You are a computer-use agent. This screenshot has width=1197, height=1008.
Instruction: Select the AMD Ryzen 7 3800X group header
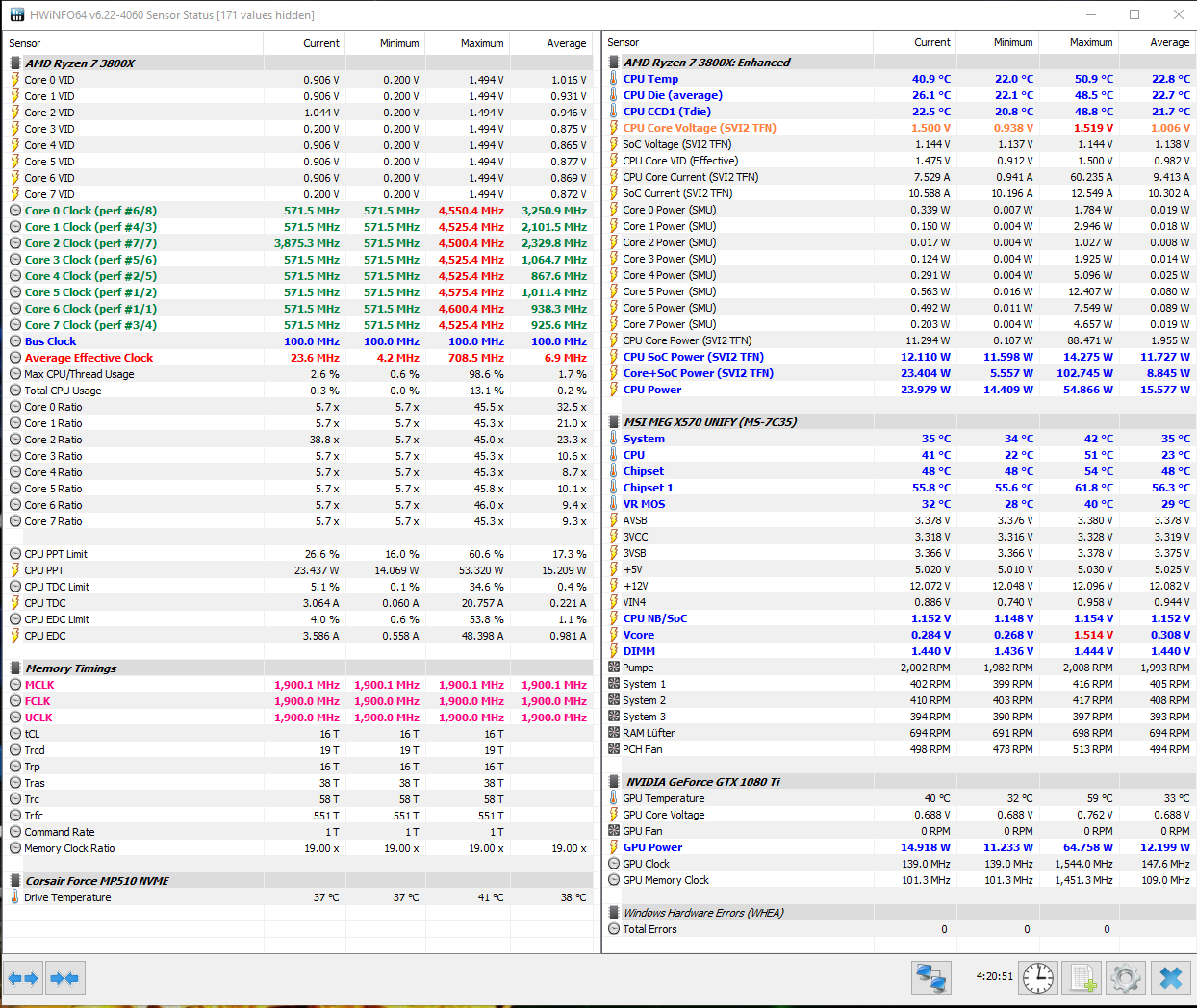click(298, 63)
